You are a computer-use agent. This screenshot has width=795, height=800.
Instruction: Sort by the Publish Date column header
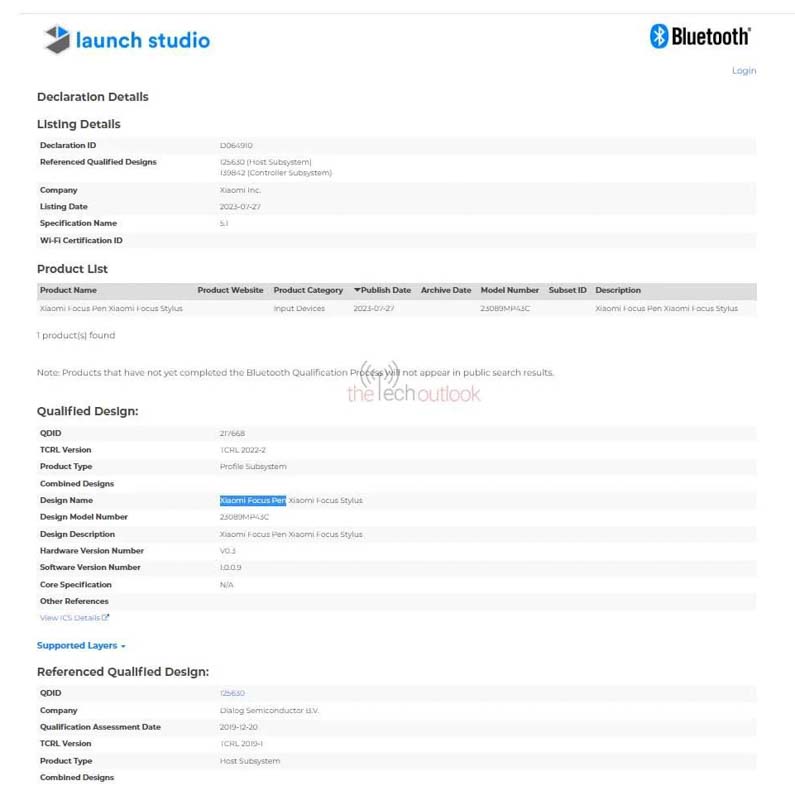pos(386,290)
